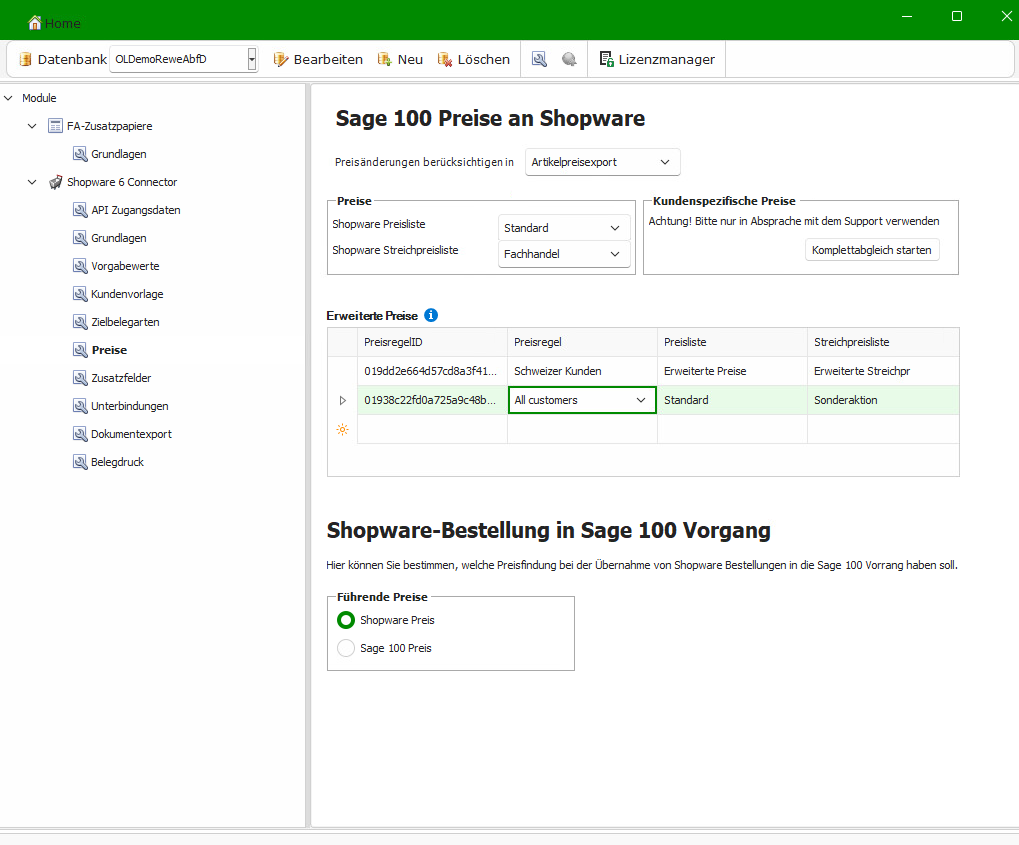Click the icon next to Dokumentexport
The height and width of the screenshot is (845, 1019).
pyautogui.click(x=80, y=434)
